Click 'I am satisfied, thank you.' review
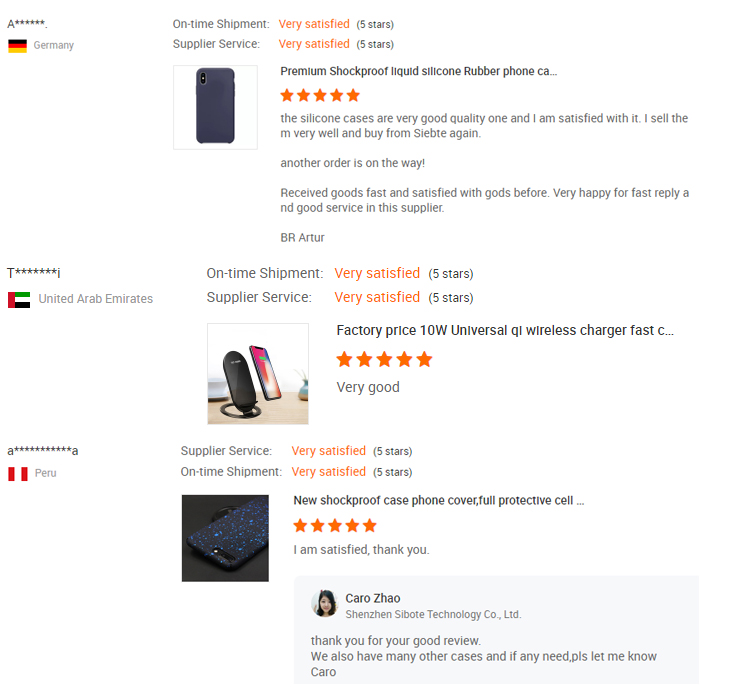Image resolution: width=750 pixels, height=692 pixels. point(361,550)
